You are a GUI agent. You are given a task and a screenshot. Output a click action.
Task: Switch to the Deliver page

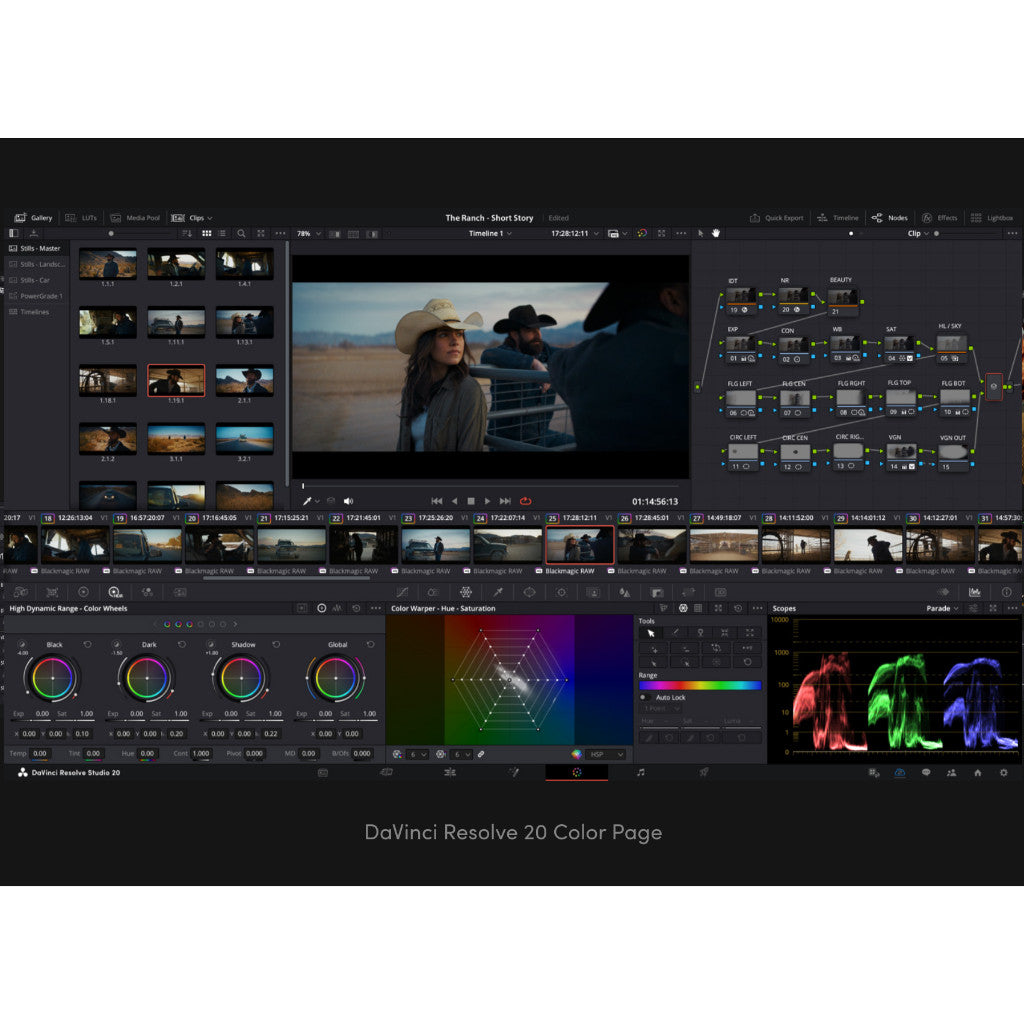[x=704, y=772]
